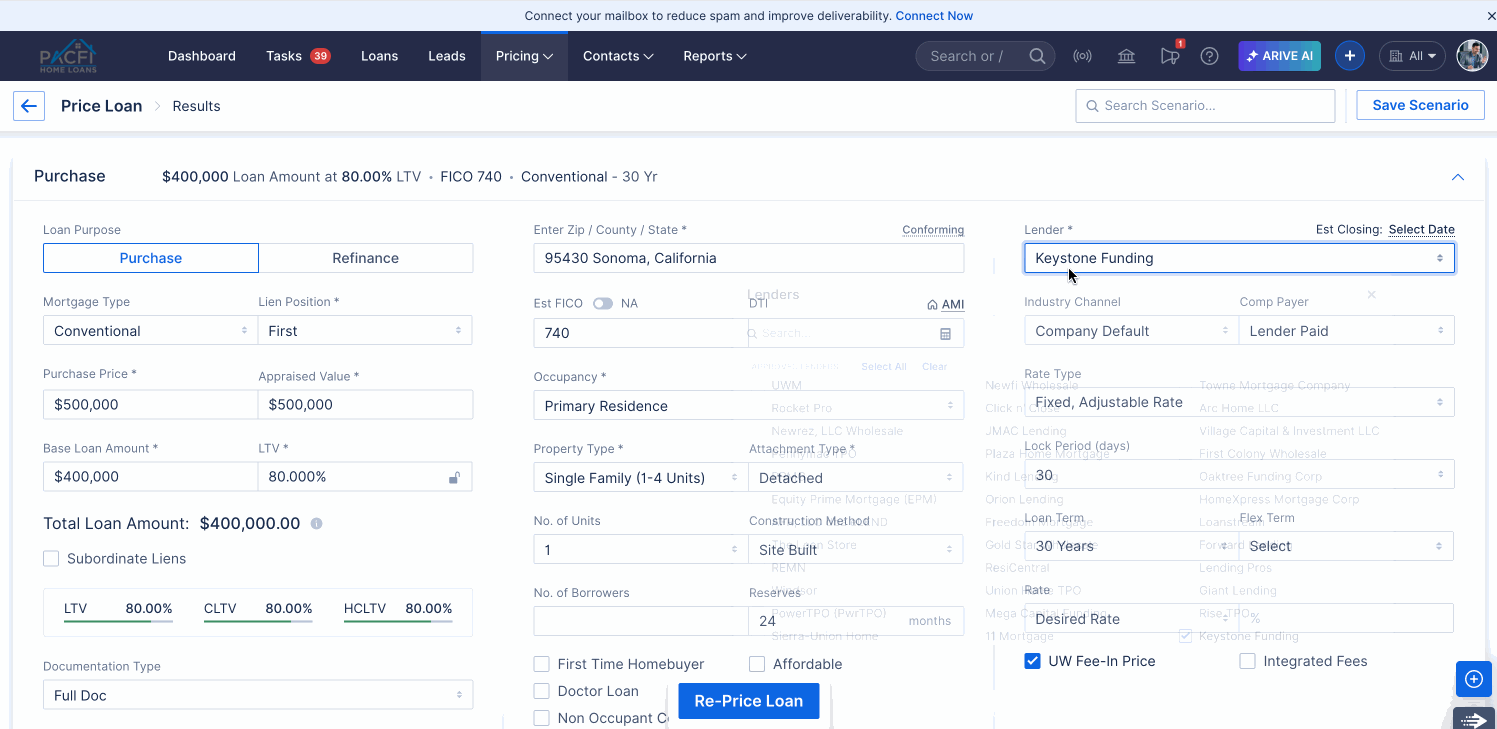
Task: Click the blue plus add button in the navbar
Action: (x=1349, y=56)
